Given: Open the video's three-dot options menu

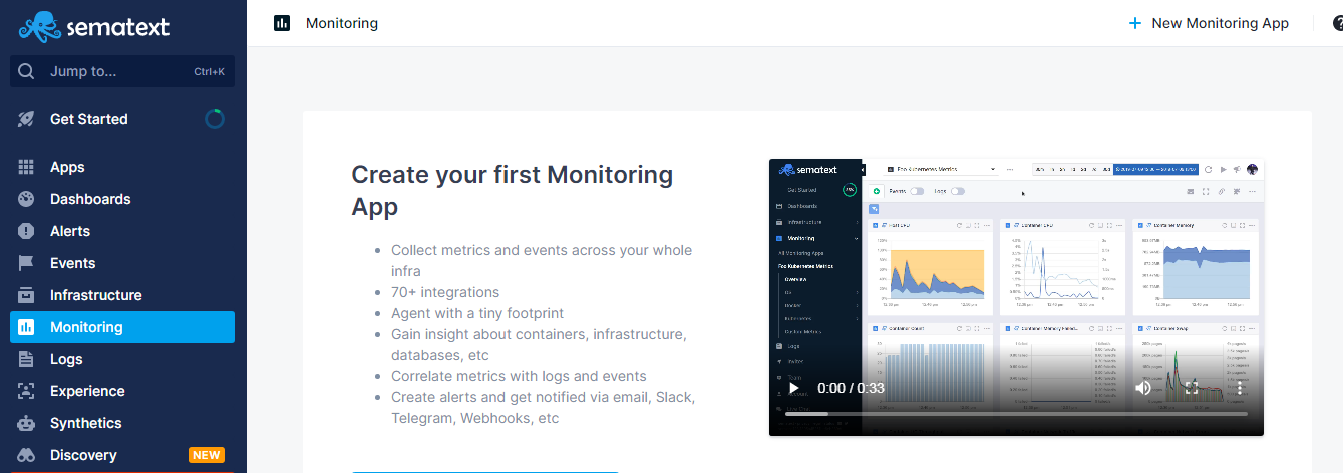Looking at the screenshot, I should [x=1239, y=388].
